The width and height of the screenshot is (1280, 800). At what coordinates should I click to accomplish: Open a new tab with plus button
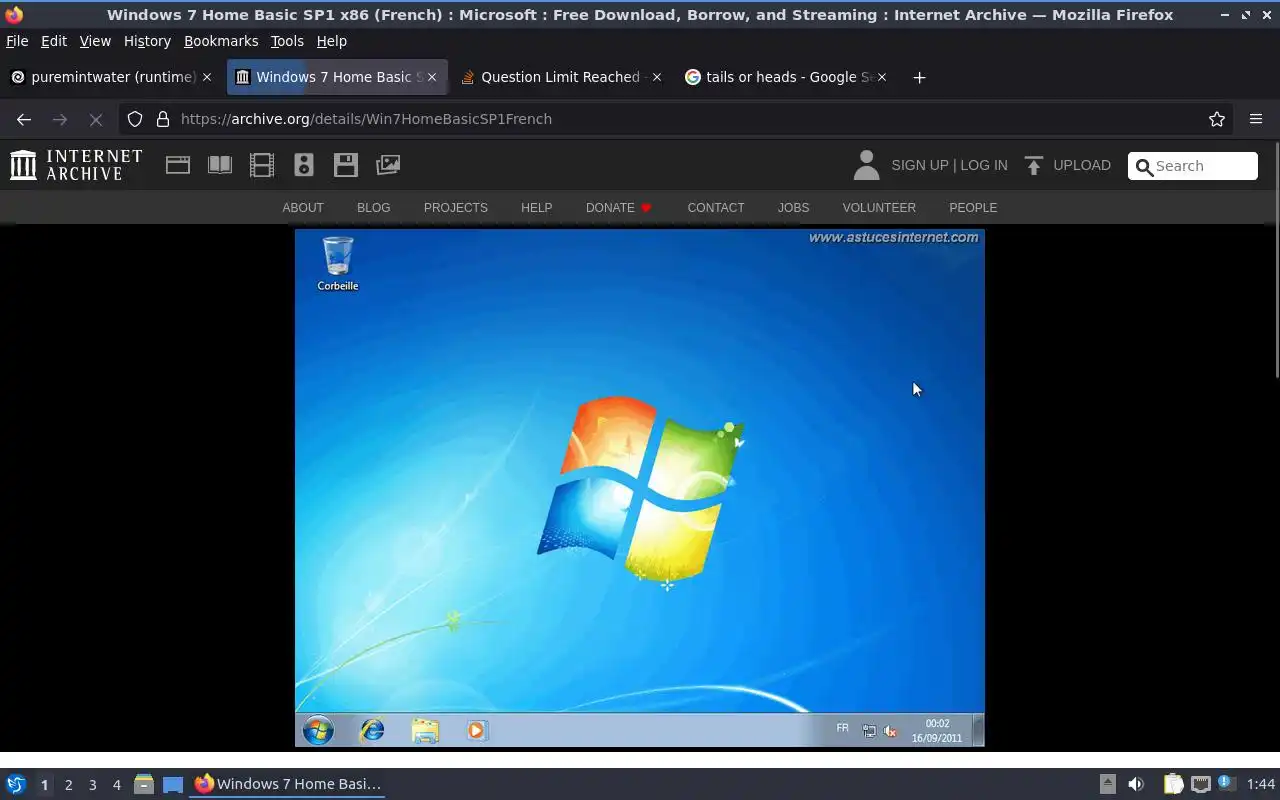(919, 77)
